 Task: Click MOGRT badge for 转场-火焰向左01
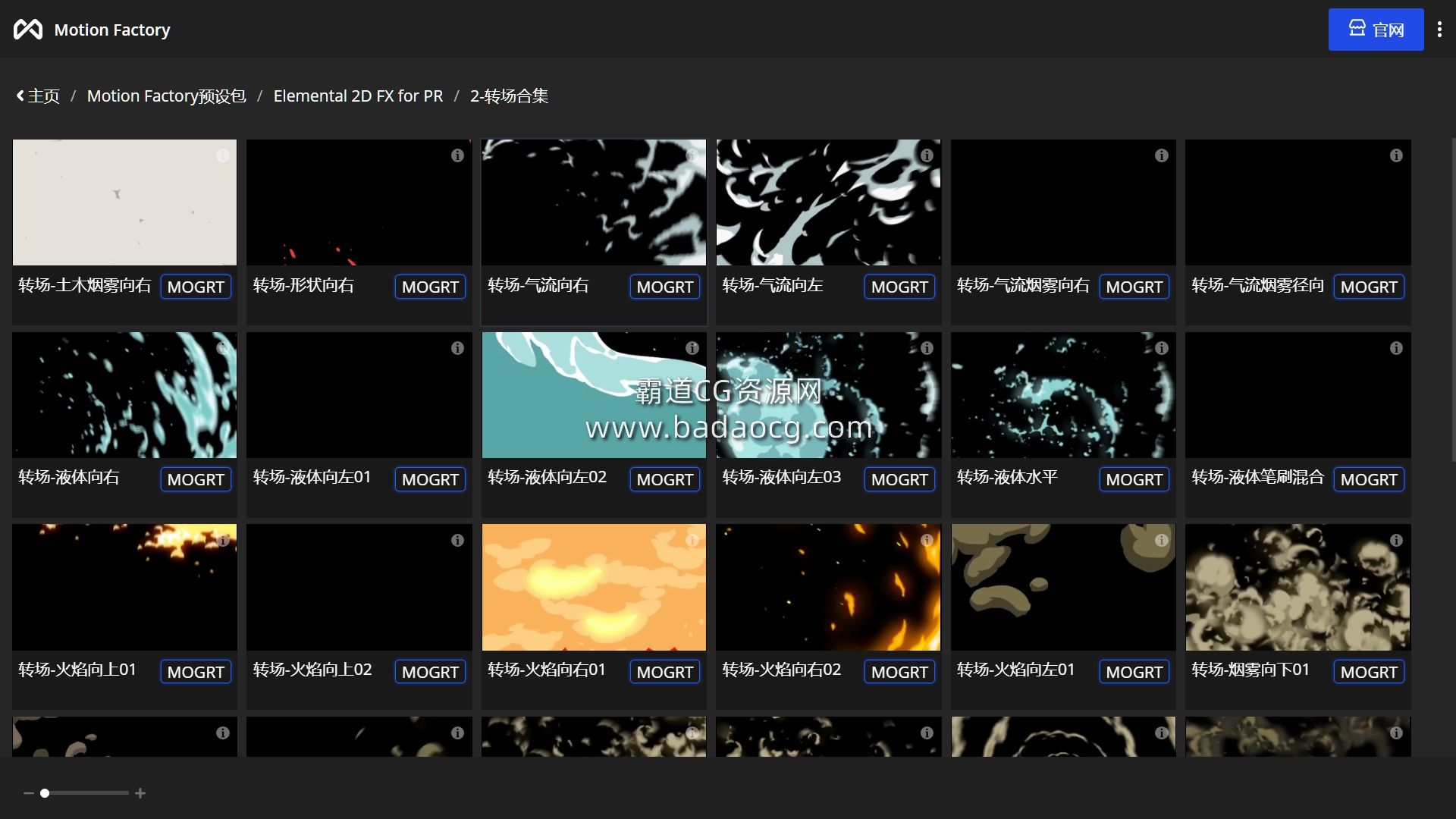[1134, 672]
